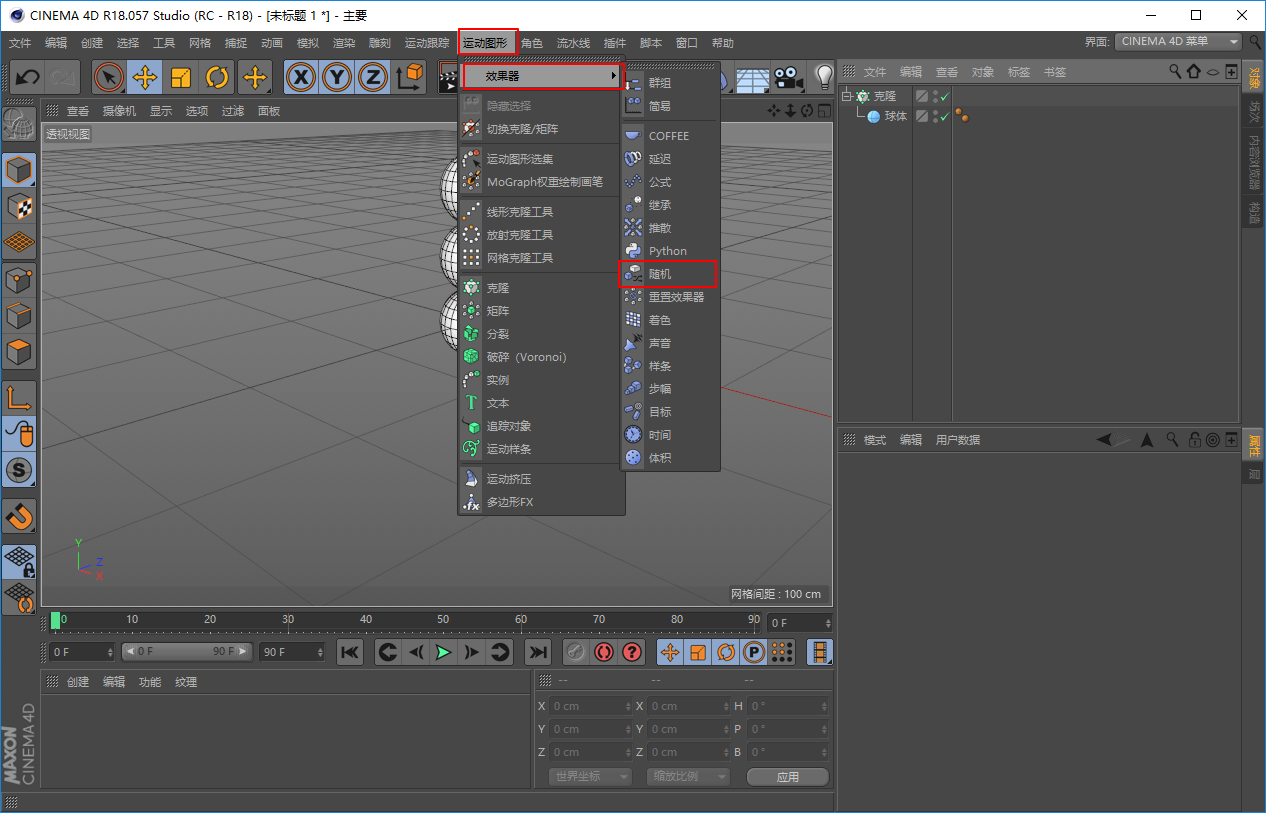Open the interface layout dropdown CINEMA 4D 菜单
This screenshot has height=813, width=1266.
[1179, 42]
